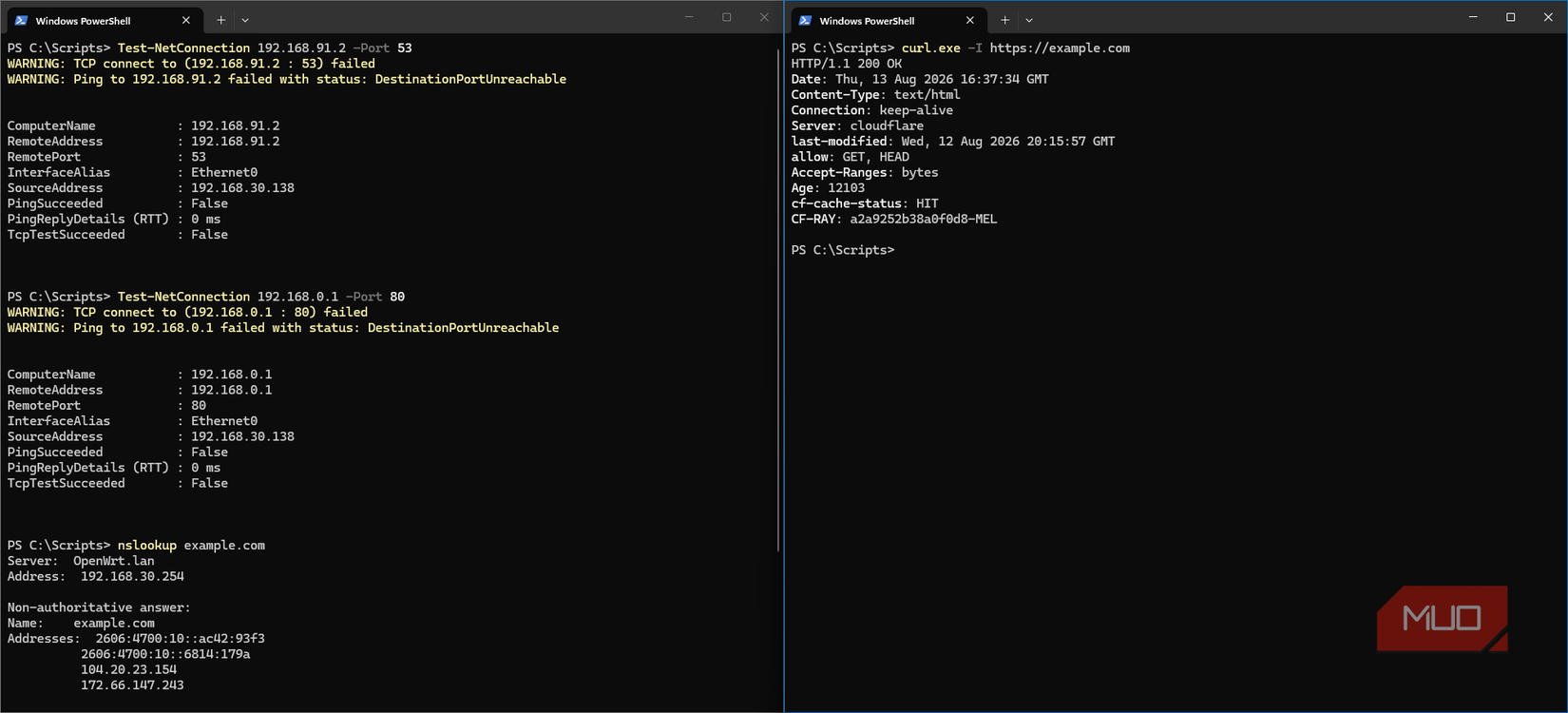Click empty prompt 'PS C:\Scripts>' in right window
1568x713 pixels.
pos(843,250)
